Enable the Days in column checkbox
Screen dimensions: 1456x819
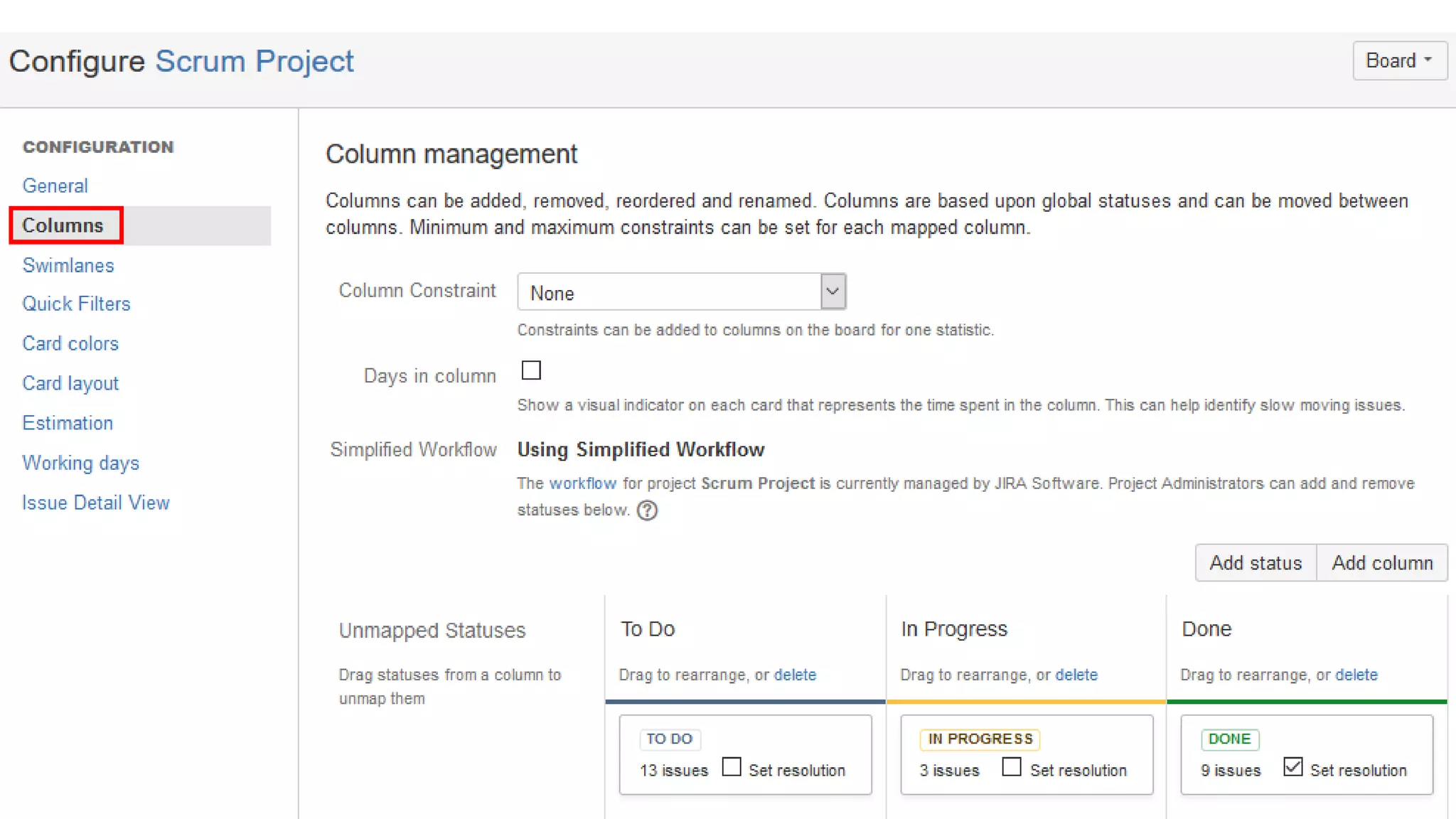531,370
